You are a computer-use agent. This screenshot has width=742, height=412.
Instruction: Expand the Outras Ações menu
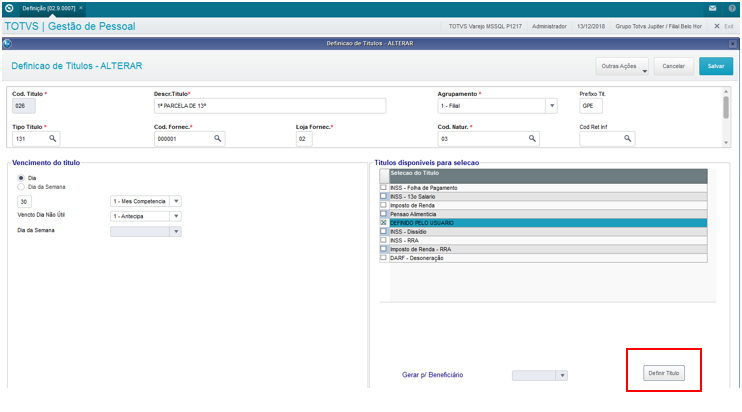click(622, 66)
